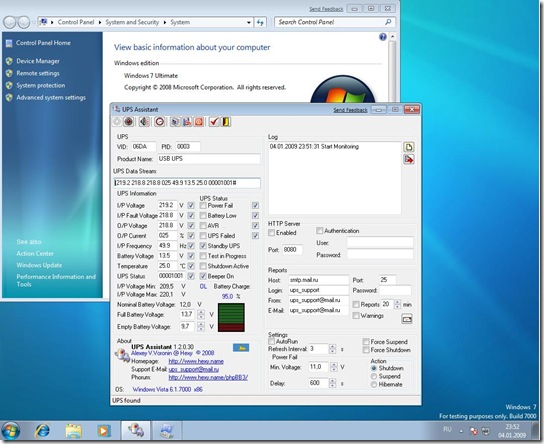The image size is (544, 444).
Task: Click the red round stop-monitoring toolbar button
Action: 129,122
